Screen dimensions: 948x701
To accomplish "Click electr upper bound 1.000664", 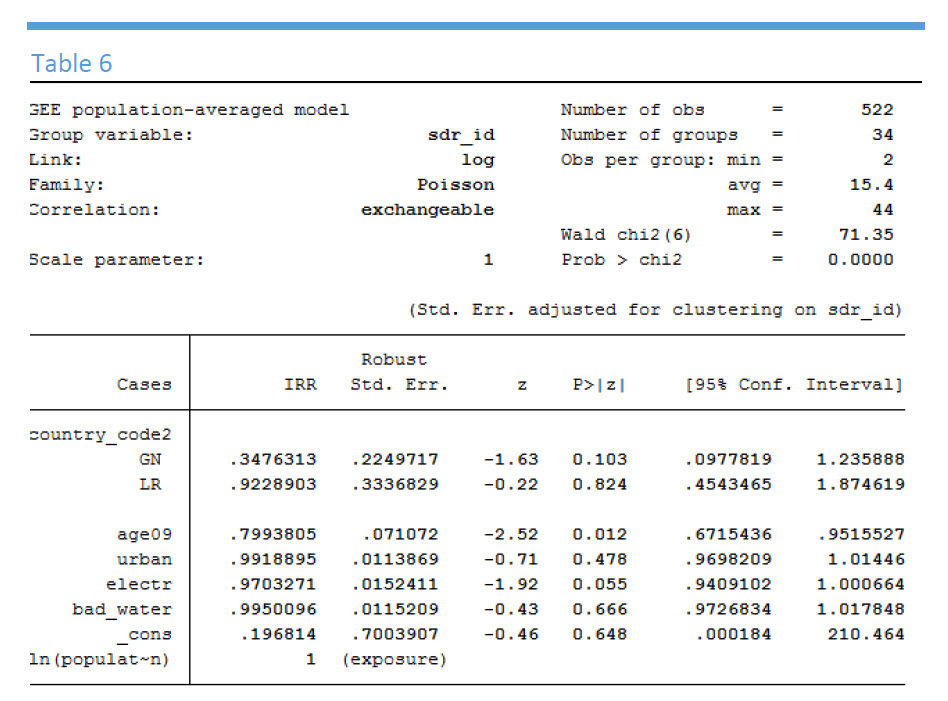I will tap(860, 584).
